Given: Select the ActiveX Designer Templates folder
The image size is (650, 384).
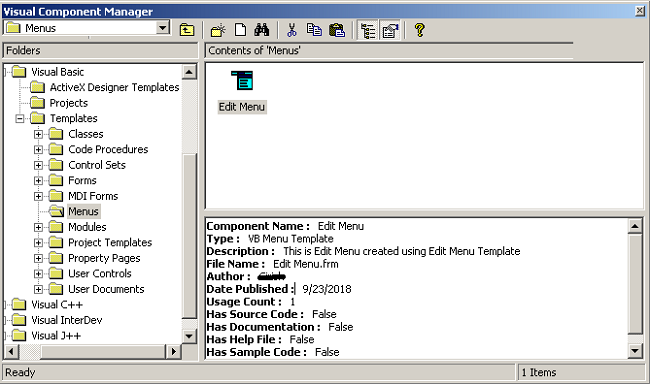Looking at the screenshot, I should 114,87.
